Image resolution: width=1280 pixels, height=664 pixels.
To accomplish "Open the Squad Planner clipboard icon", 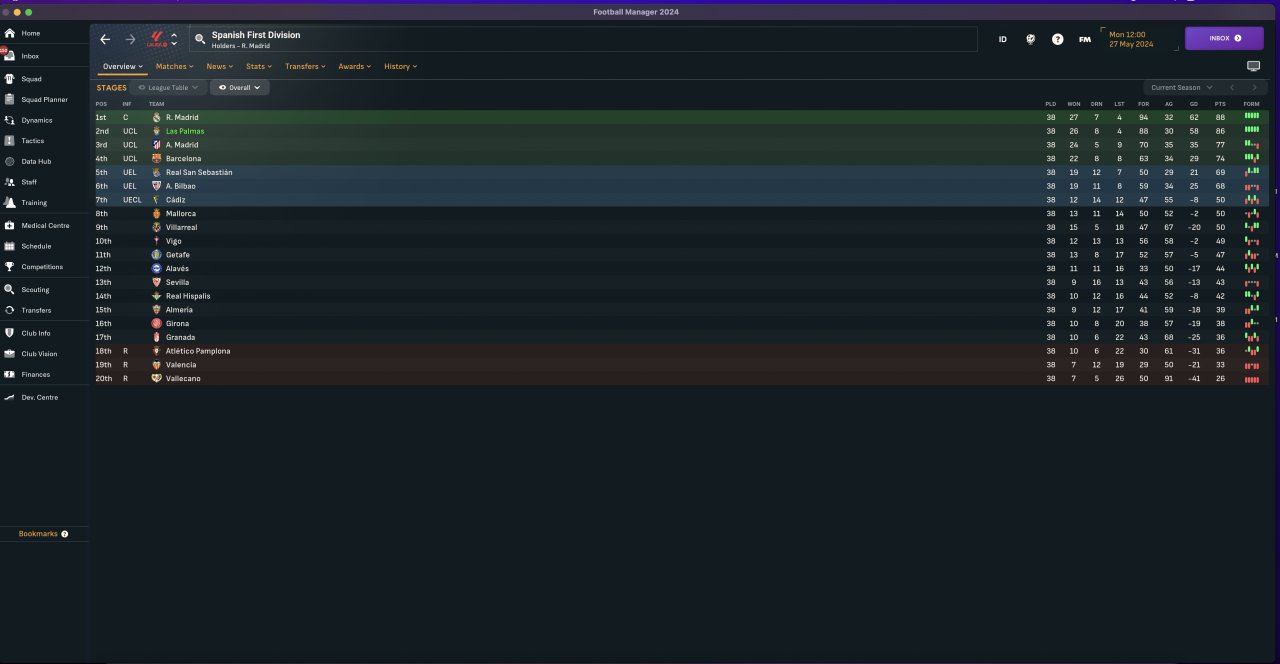I will (9, 99).
